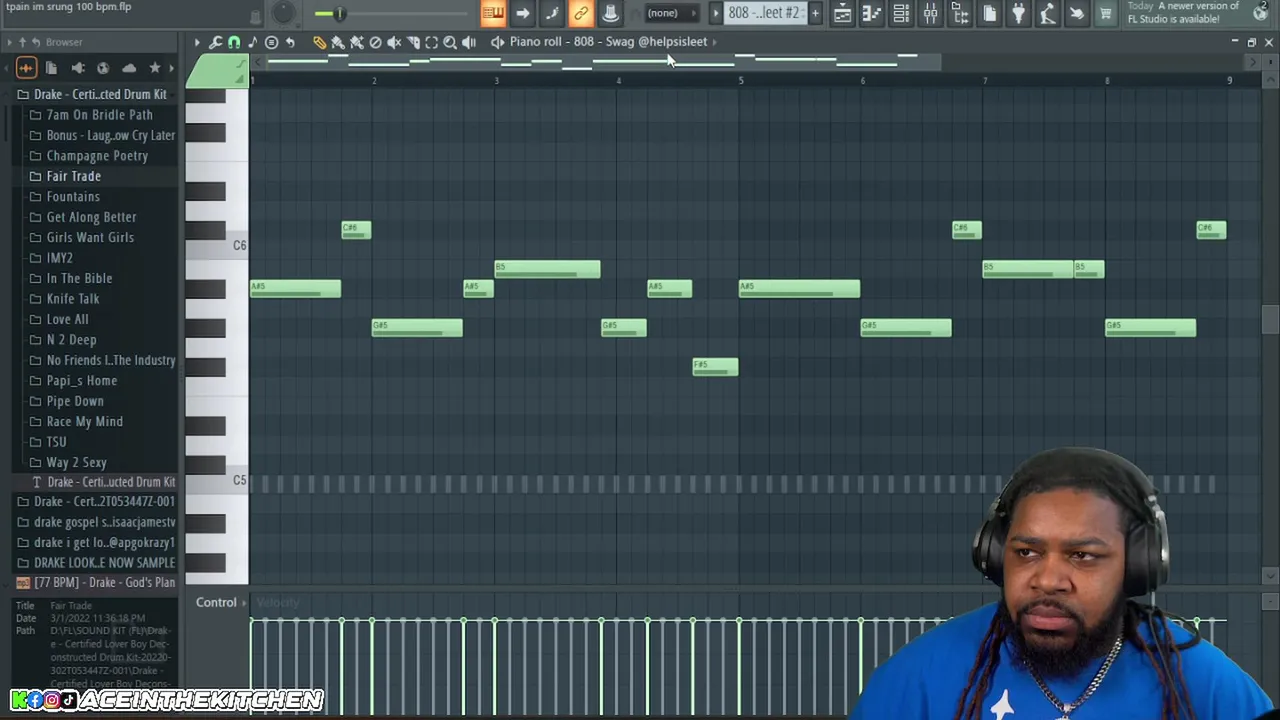Image resolution: width=1280 pixels, height=720 pixels.
Task: Open the piano roll stamp (note) menu
Action: (253, 42)
